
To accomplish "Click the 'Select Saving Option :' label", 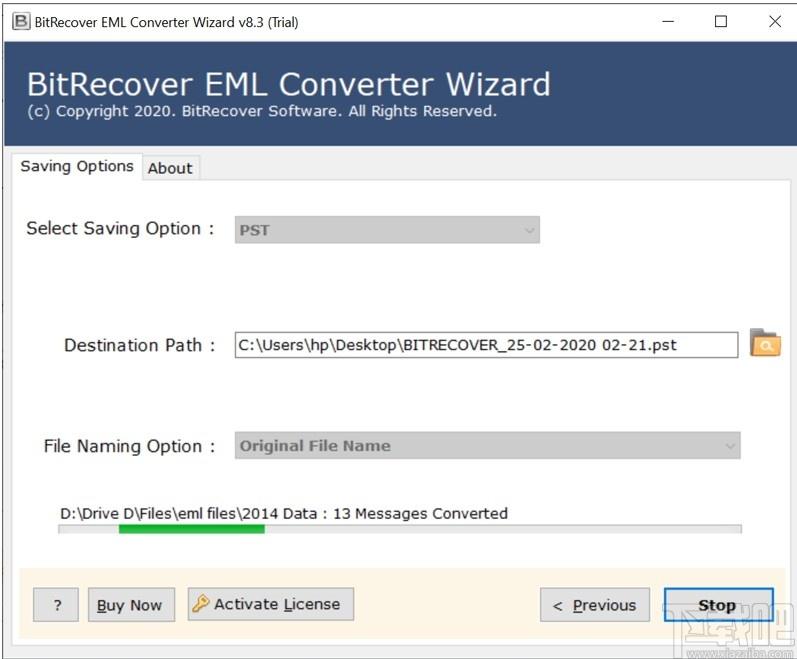I will [x=120, y=229].
